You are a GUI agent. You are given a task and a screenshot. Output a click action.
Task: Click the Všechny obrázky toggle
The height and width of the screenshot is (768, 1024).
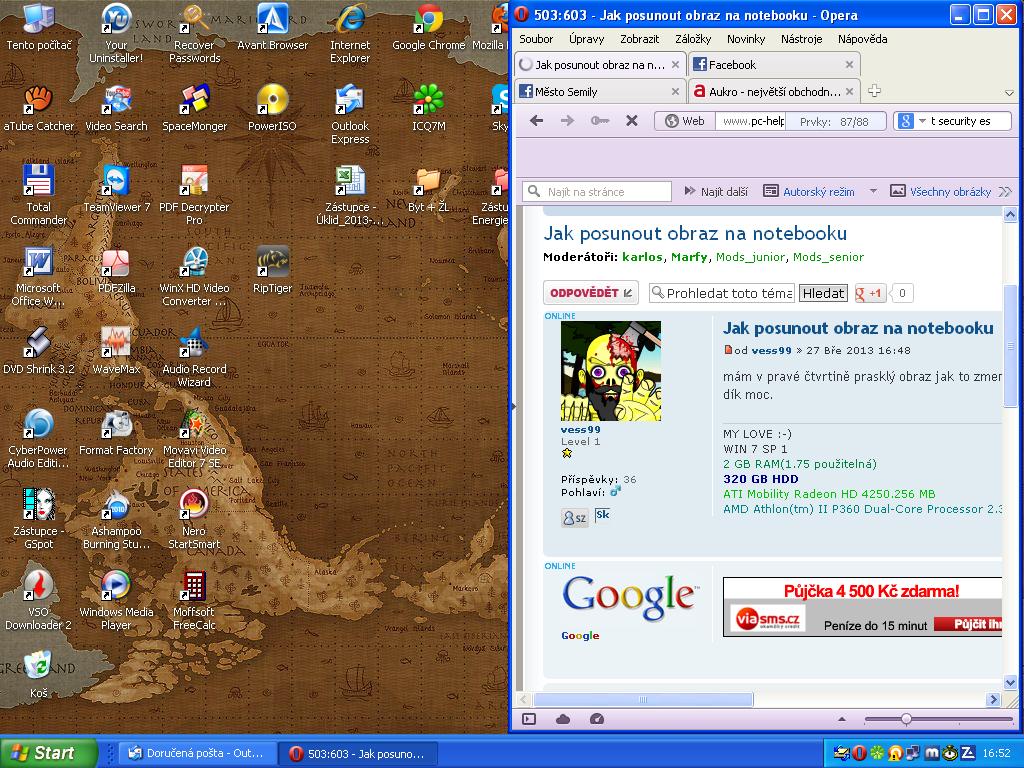pos(940,191)
